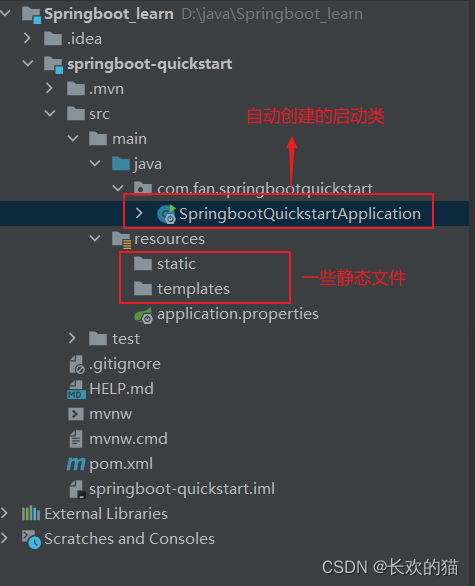Click the HELP.md markdown file icon

[76, 389]
